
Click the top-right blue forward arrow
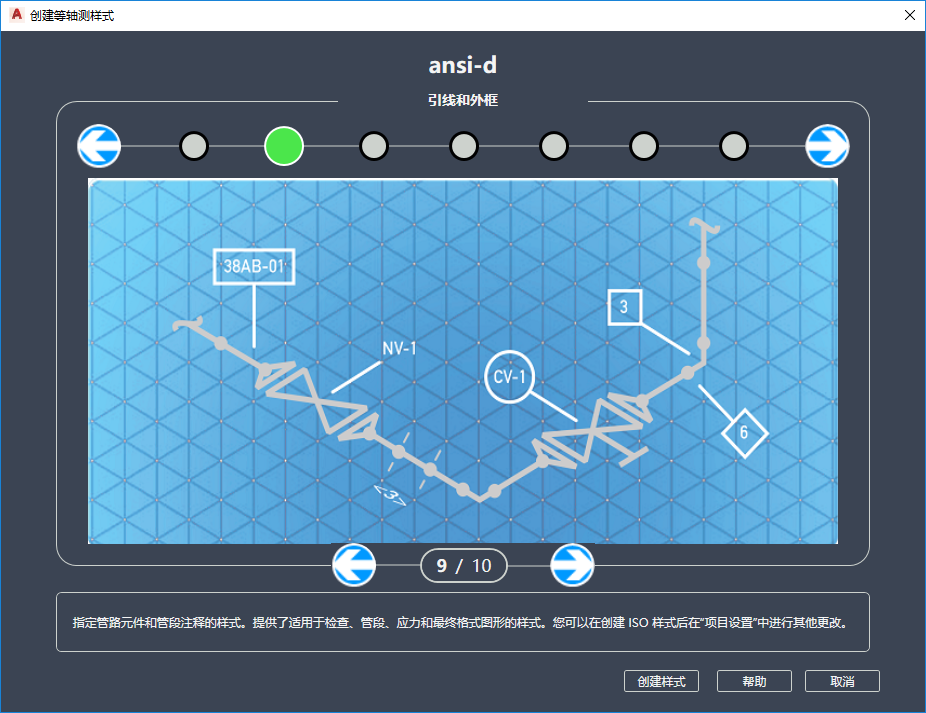[827, 146]
